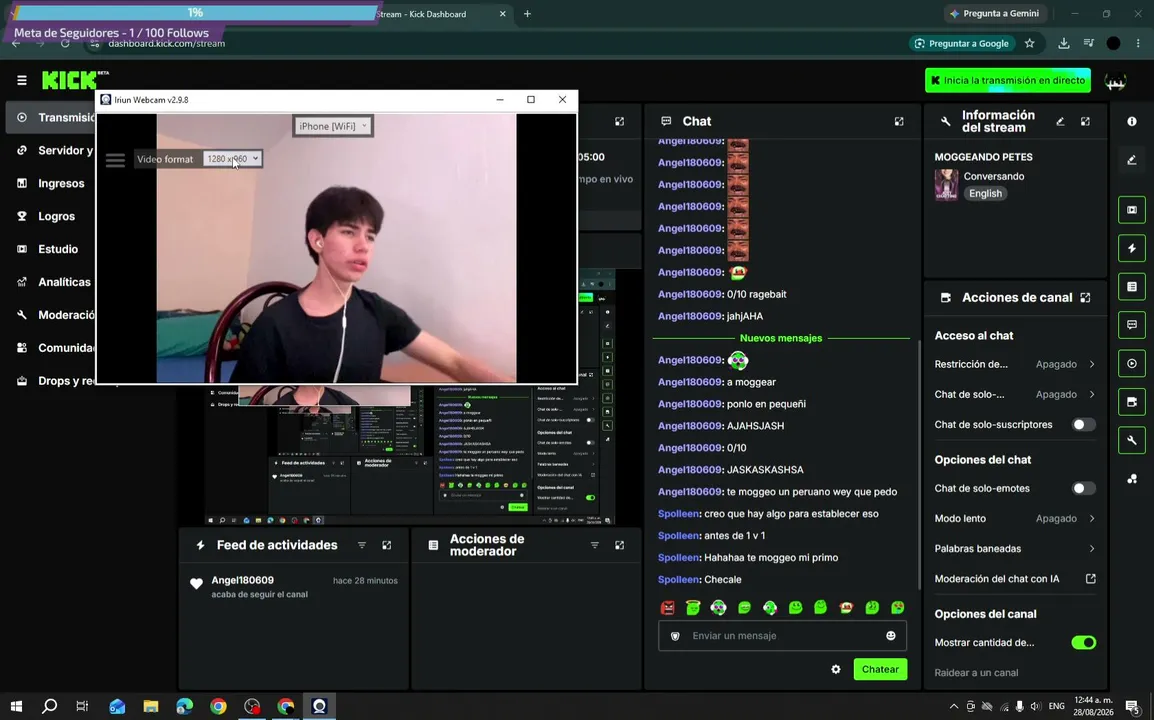Open the iPhone (WiFi) device dropdown
The image size is (1154, 720).
click(x=333, y=126)
